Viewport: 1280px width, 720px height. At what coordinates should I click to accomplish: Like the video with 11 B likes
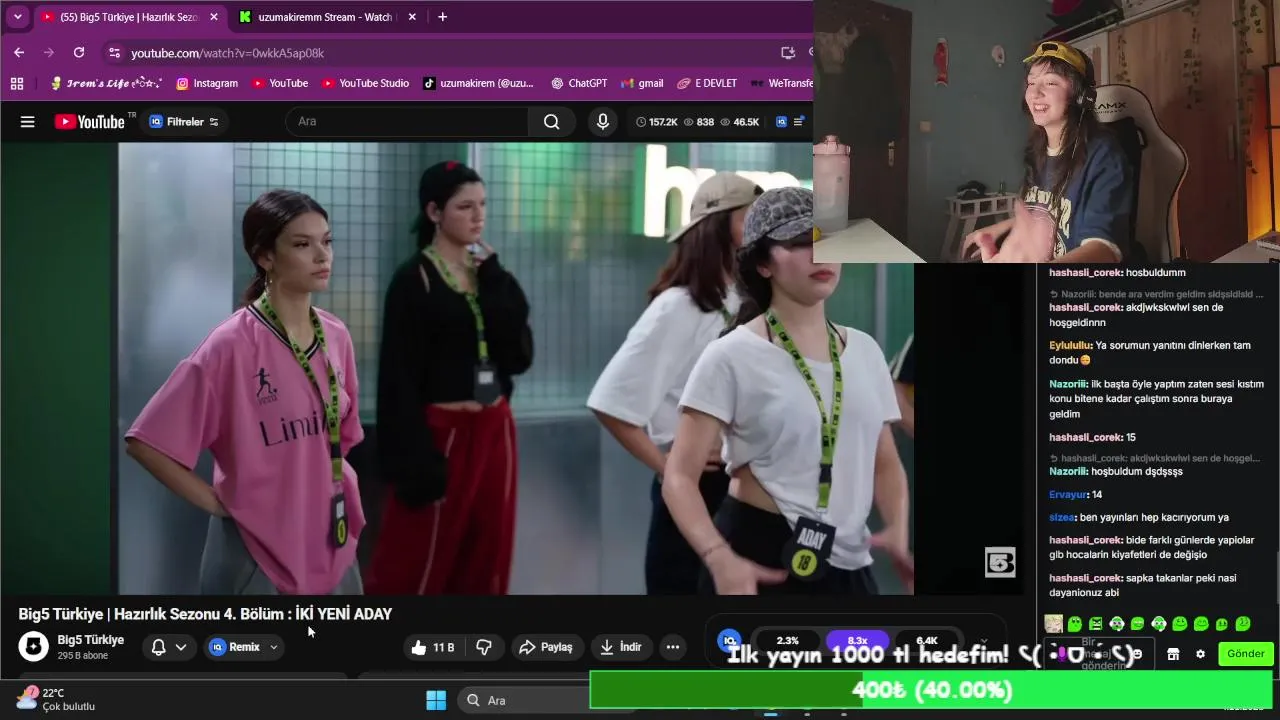(432, 647)
